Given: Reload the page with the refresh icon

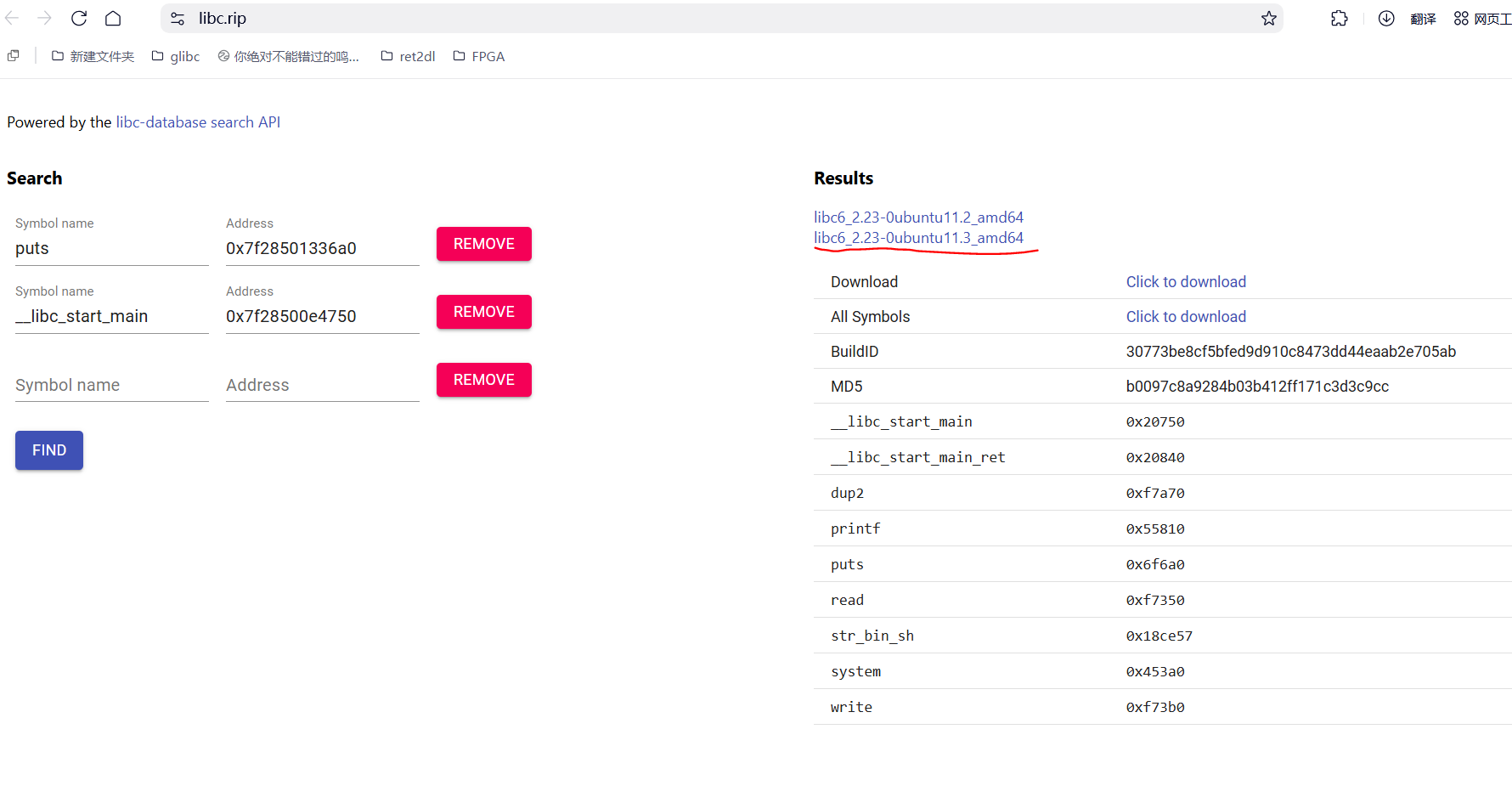Looking at the screenshot, I should click(x=79, y=19).
